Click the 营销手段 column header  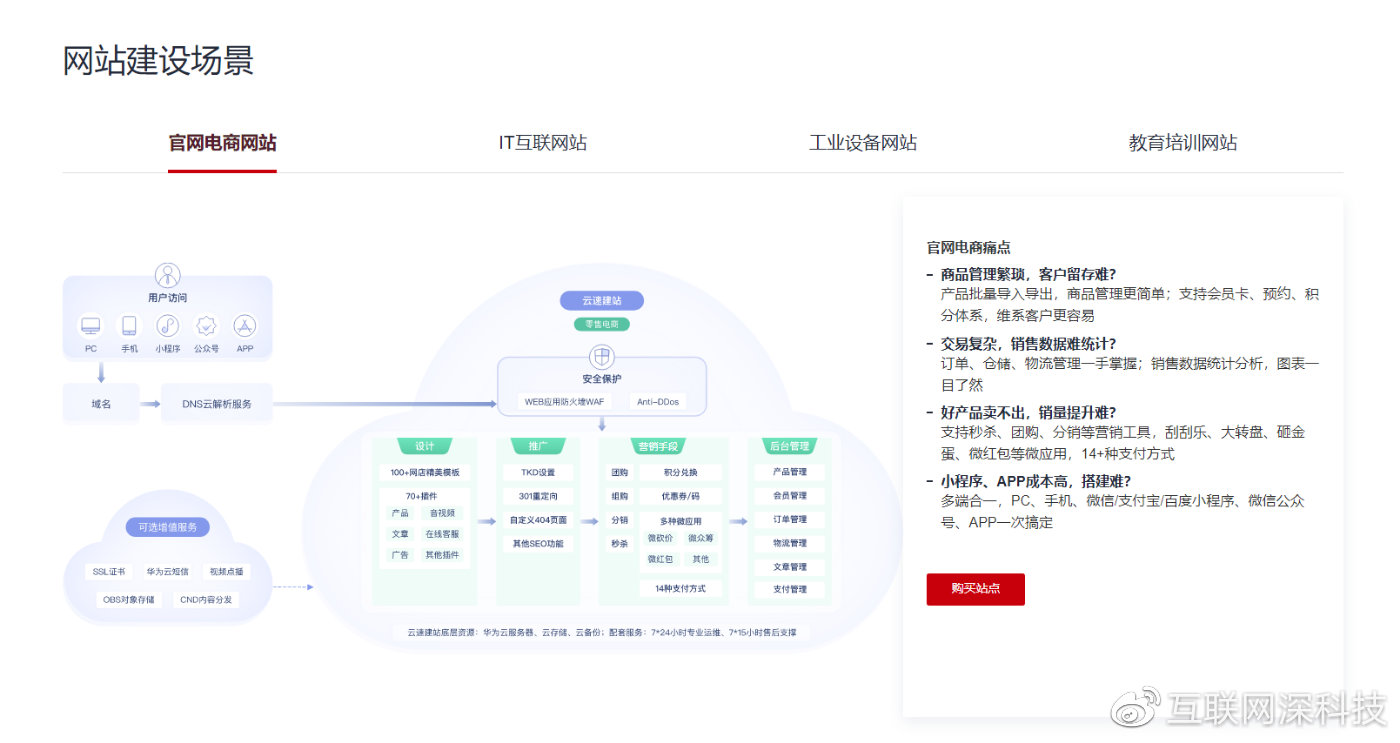coord(657,446)
